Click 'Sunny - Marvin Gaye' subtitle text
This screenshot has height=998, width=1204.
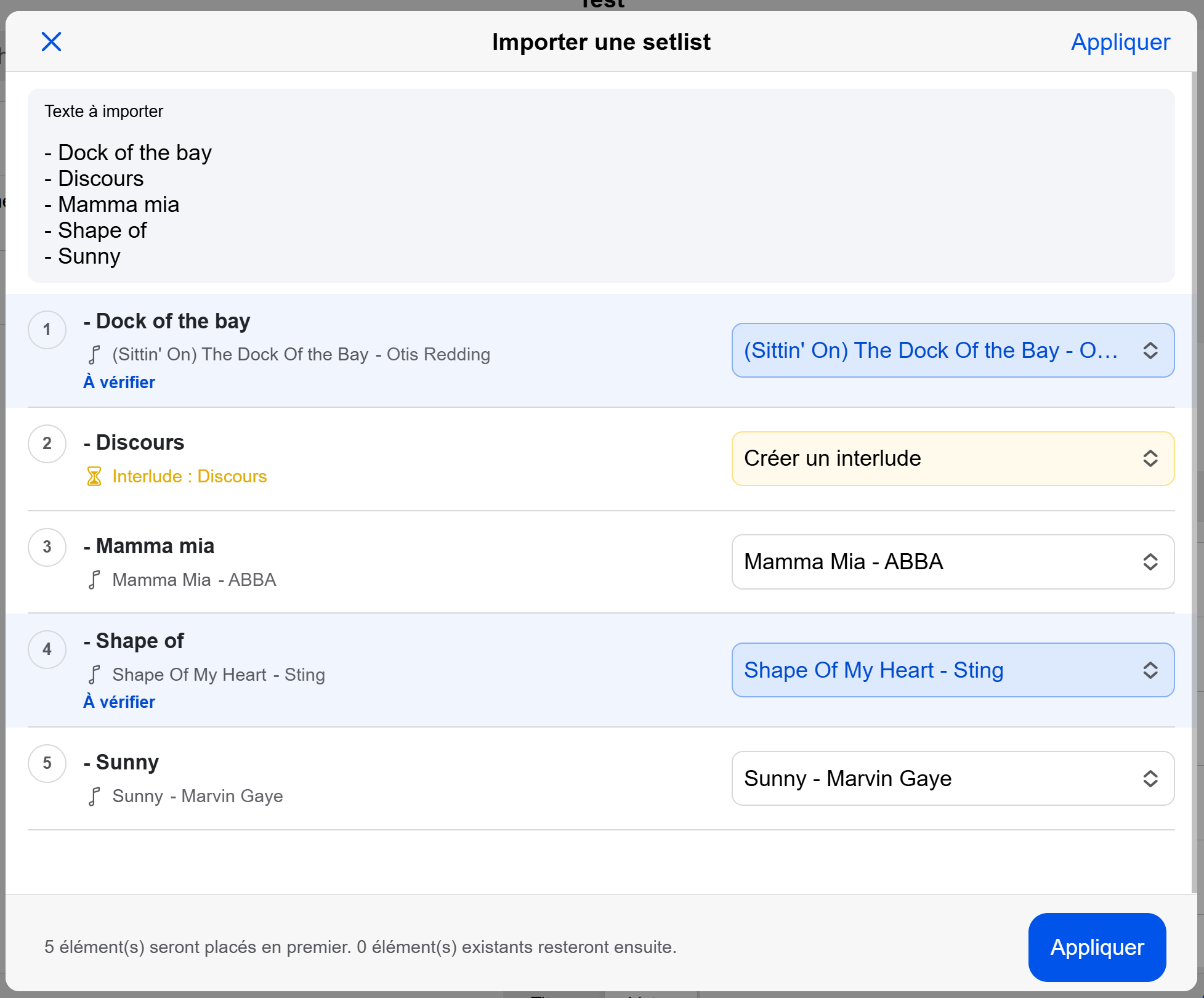click(x=198, y=797)
